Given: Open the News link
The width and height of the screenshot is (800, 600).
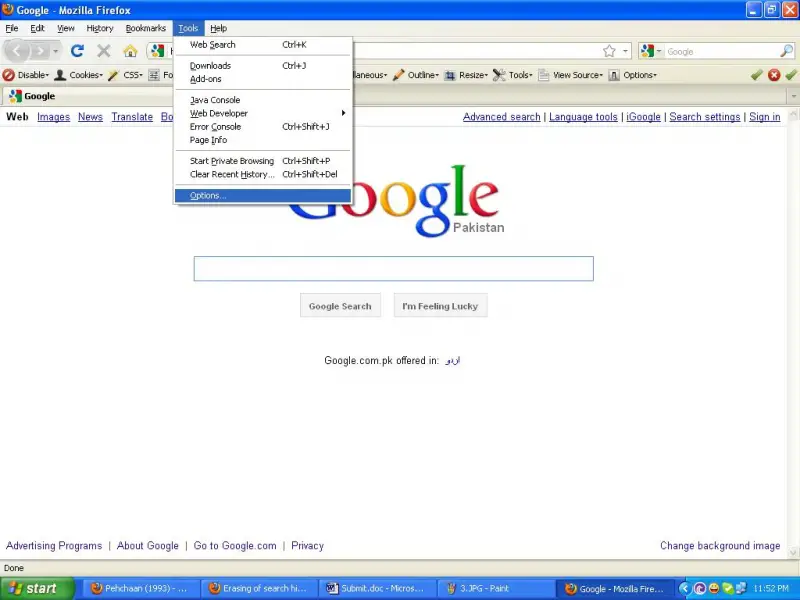Looking at the screenshot, I should point(90,117).
